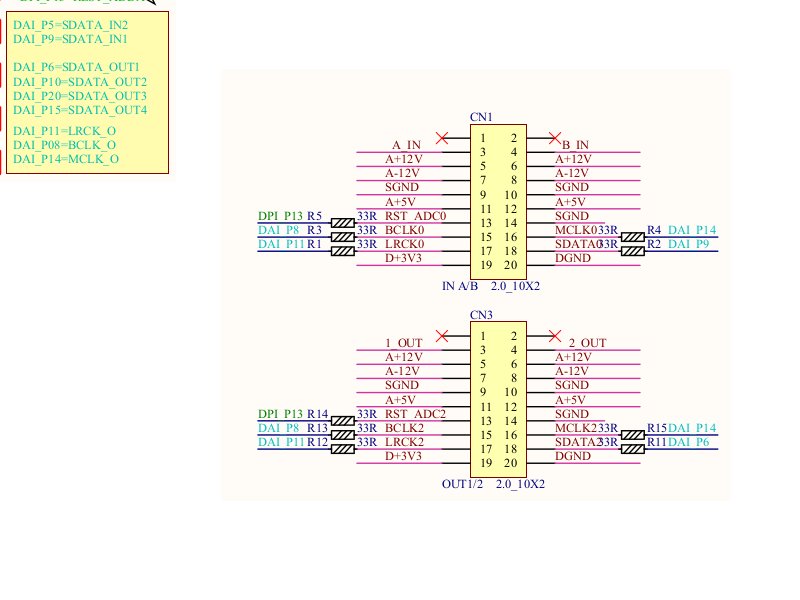Select the B_IN net label

click(x=575, y=145)
